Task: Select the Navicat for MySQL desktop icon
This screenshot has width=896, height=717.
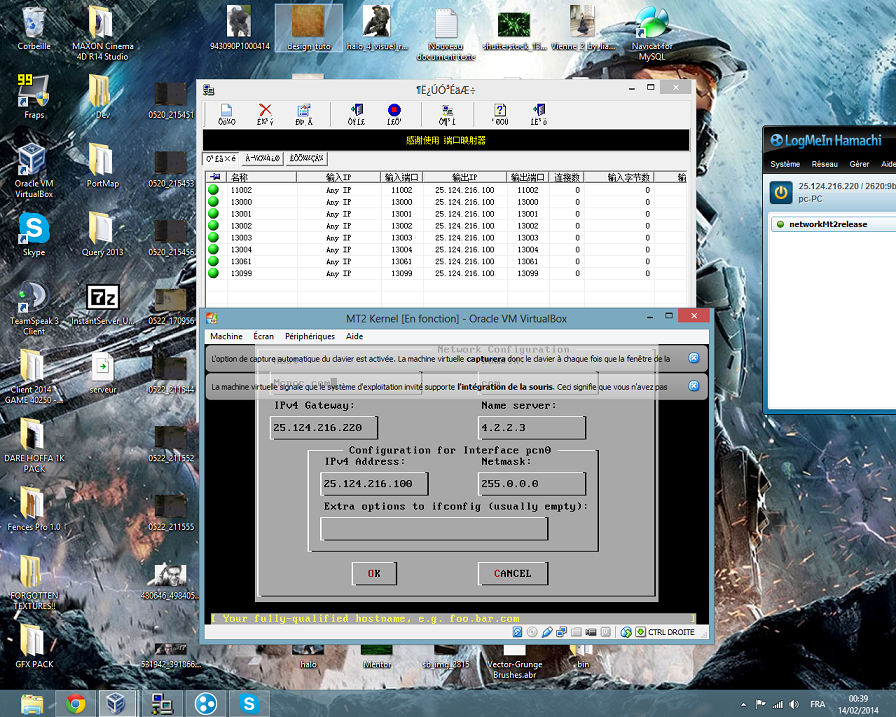Action: pyautogui.click(x=652, y=34)
